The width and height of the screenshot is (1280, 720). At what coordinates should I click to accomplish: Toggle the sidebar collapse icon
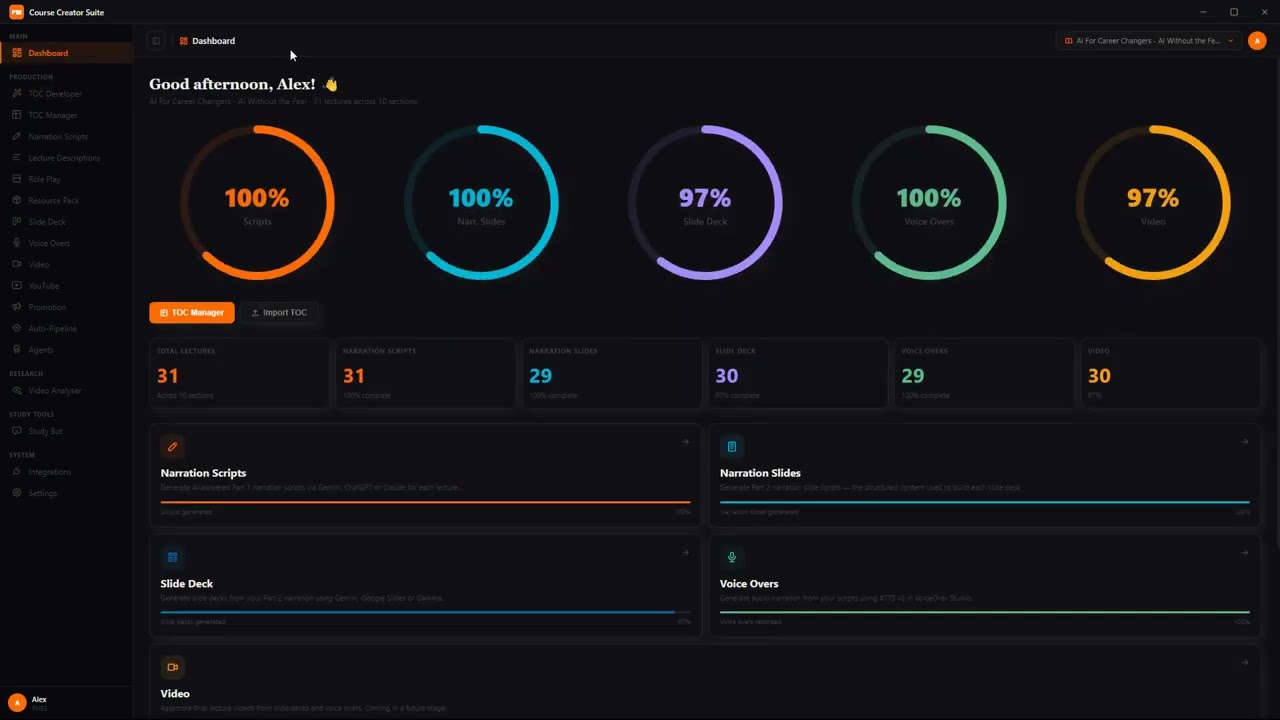[155, 41]
